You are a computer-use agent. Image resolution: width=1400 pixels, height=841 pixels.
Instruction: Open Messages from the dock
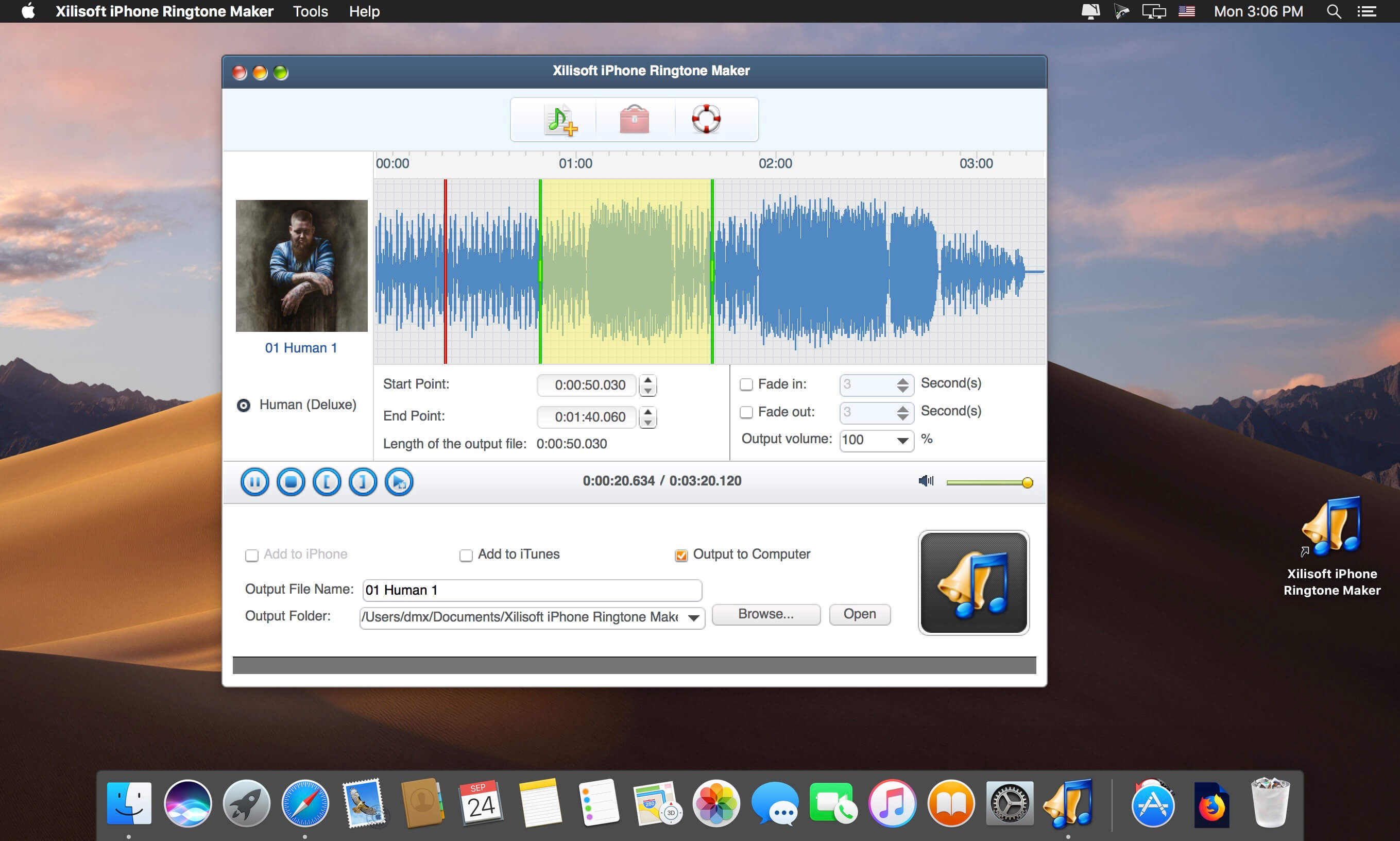(x=775, y=803)
